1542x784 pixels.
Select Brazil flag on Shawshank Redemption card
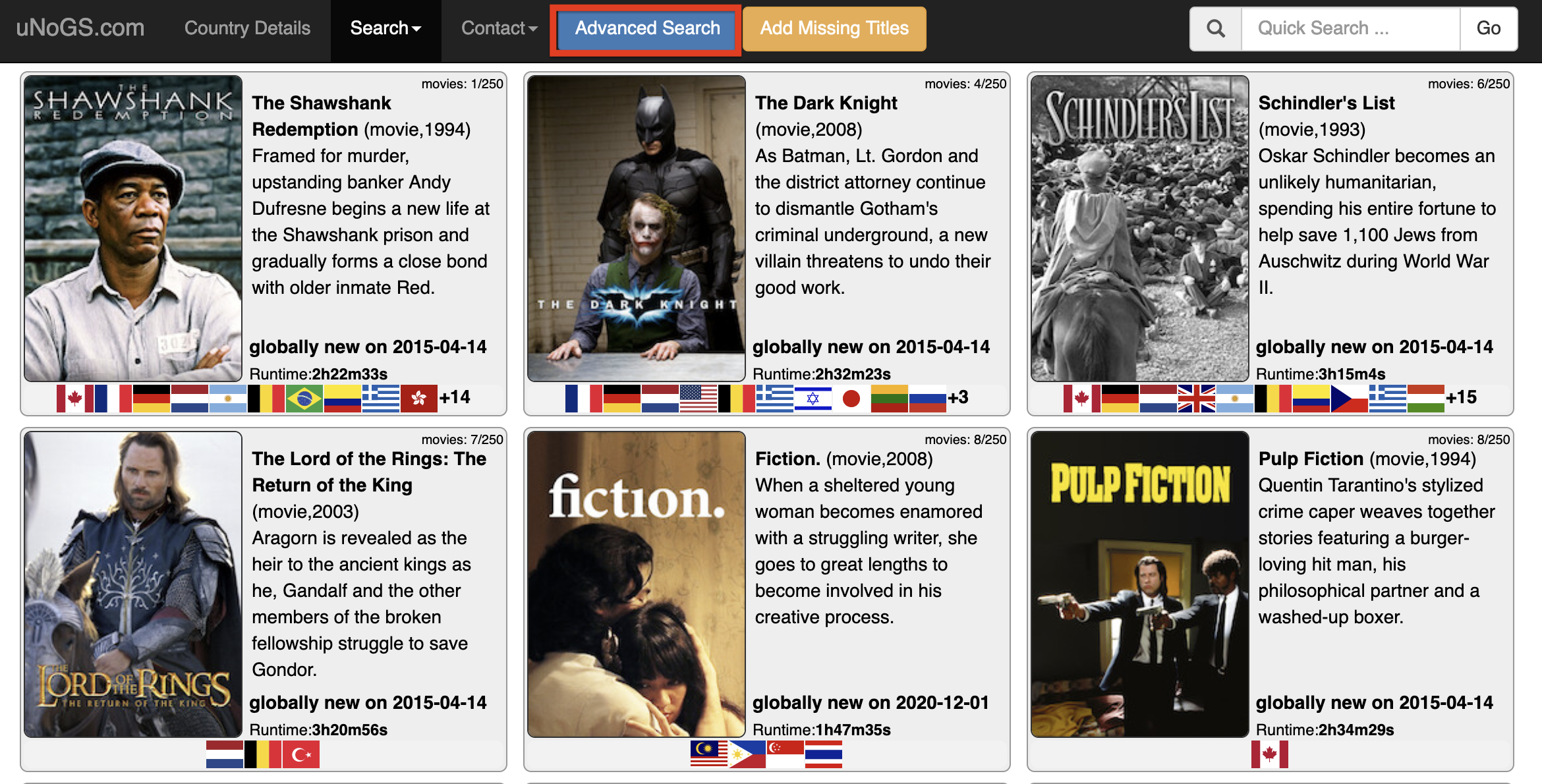(304, 398)
